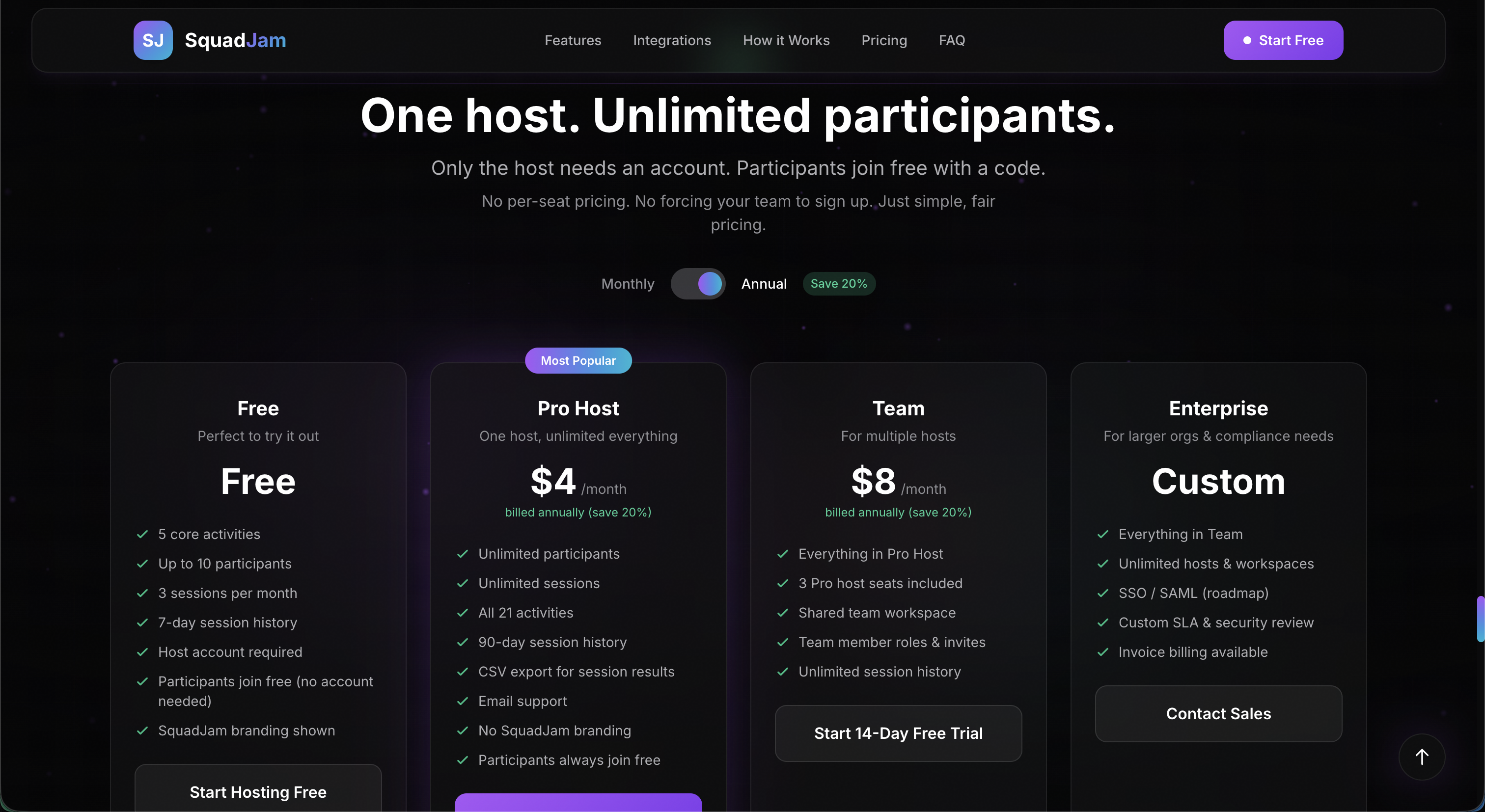
Task: Click the dot icon inside Start Free button
Action: (x=1247, y=40)
